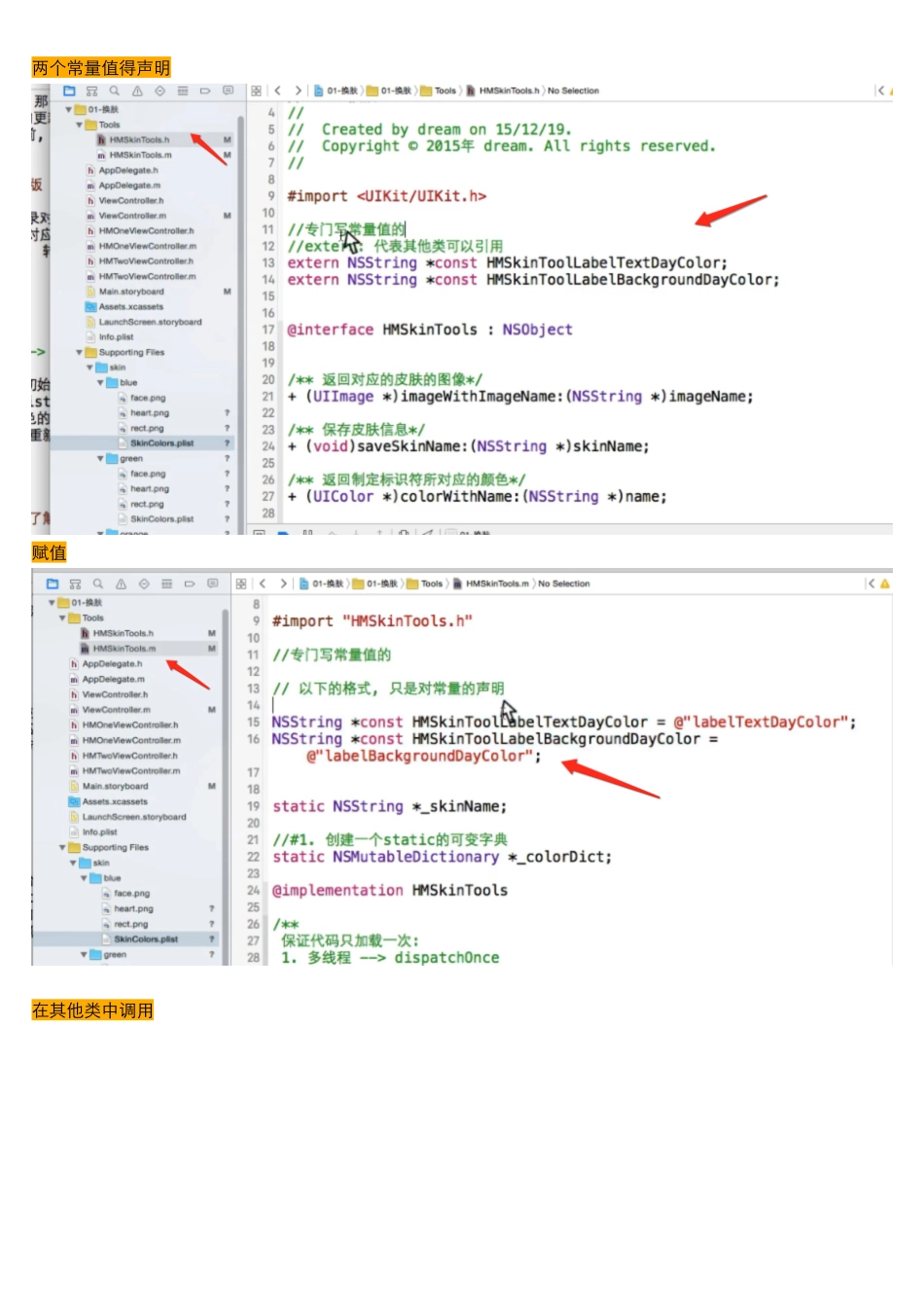The image size is (924, 1308).
Task: Open the Report navigator in the bottom Xcode panel
Action: point(212,583)
